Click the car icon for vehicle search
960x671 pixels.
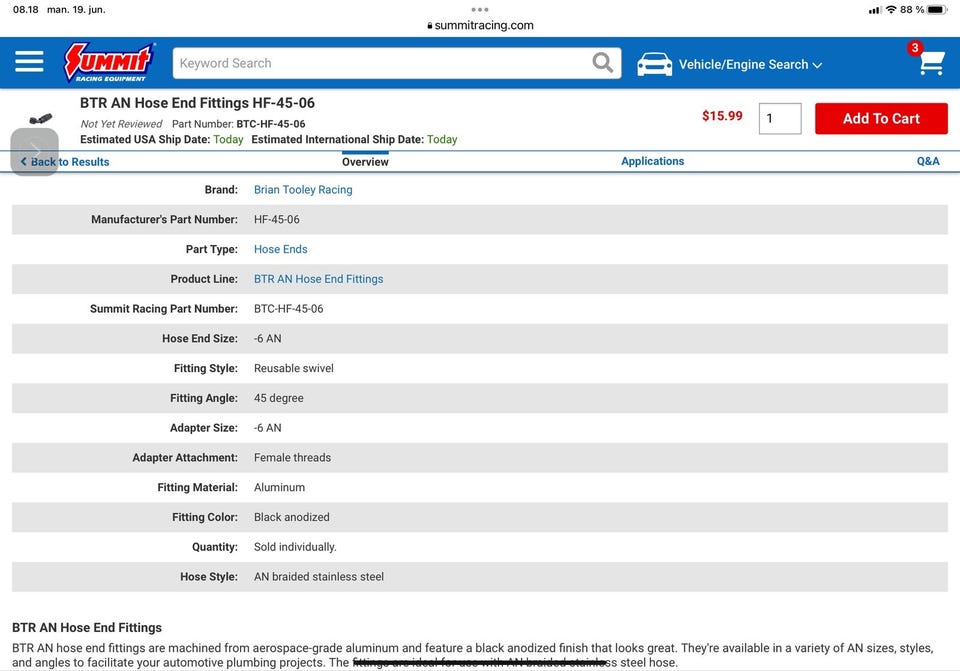[654, 64]
